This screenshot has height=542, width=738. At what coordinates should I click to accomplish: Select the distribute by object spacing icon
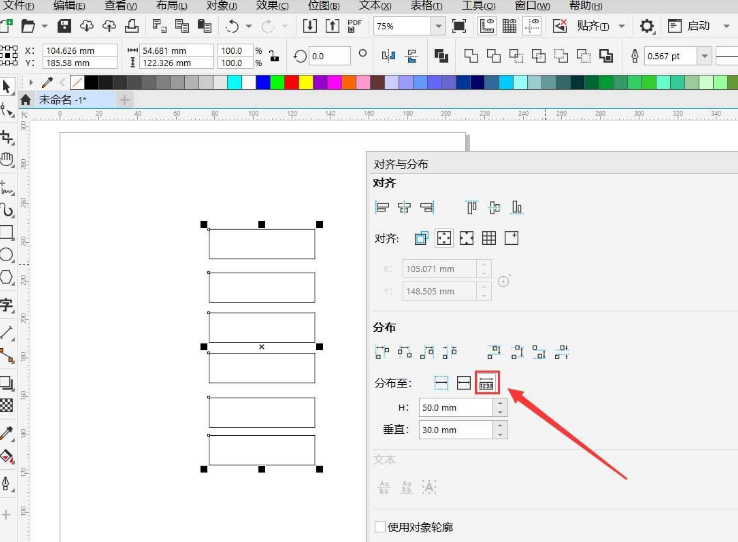point(487,382)
